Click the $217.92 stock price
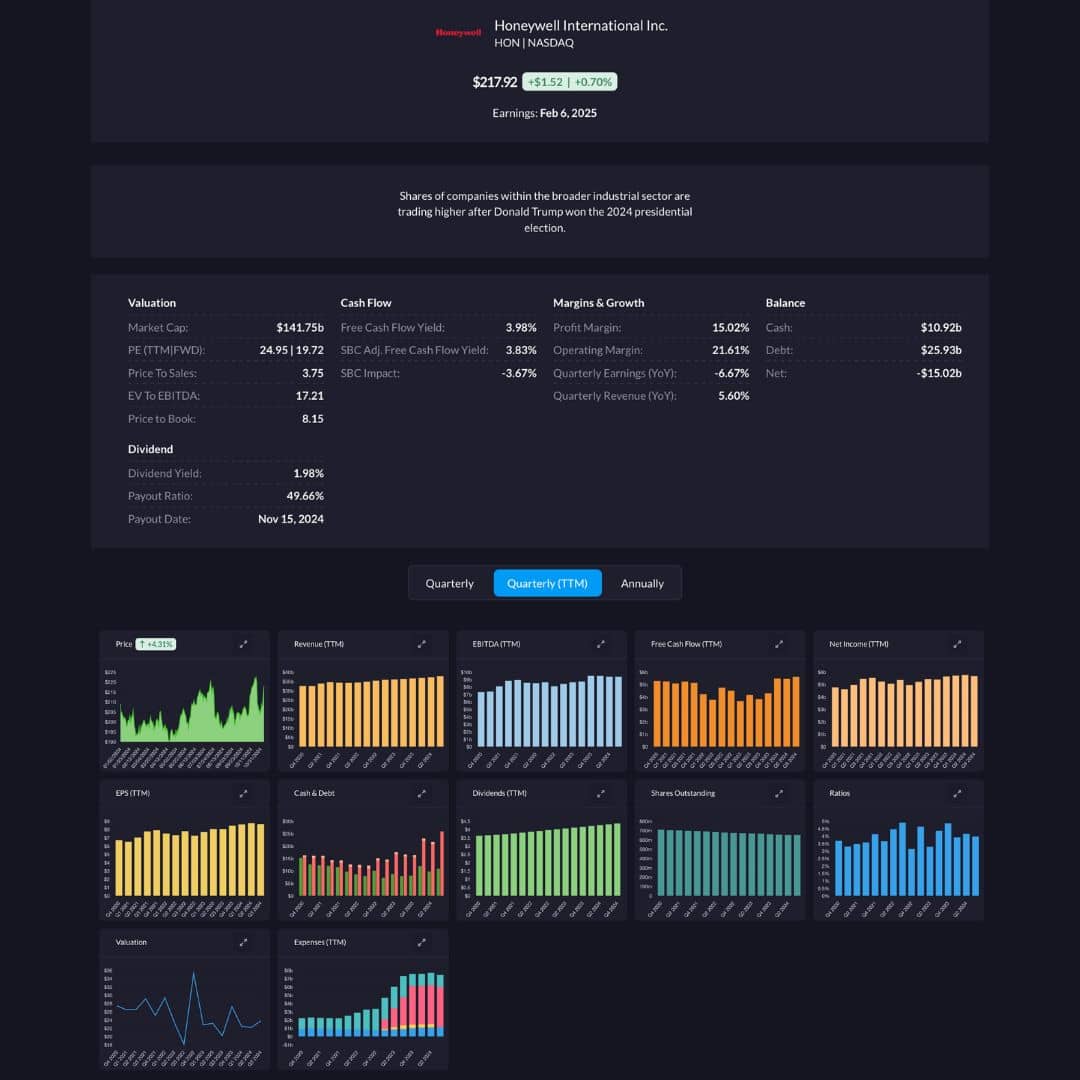Image resolution: width=1080 pixels, height=1080 pixels. [x=495, y=82]
